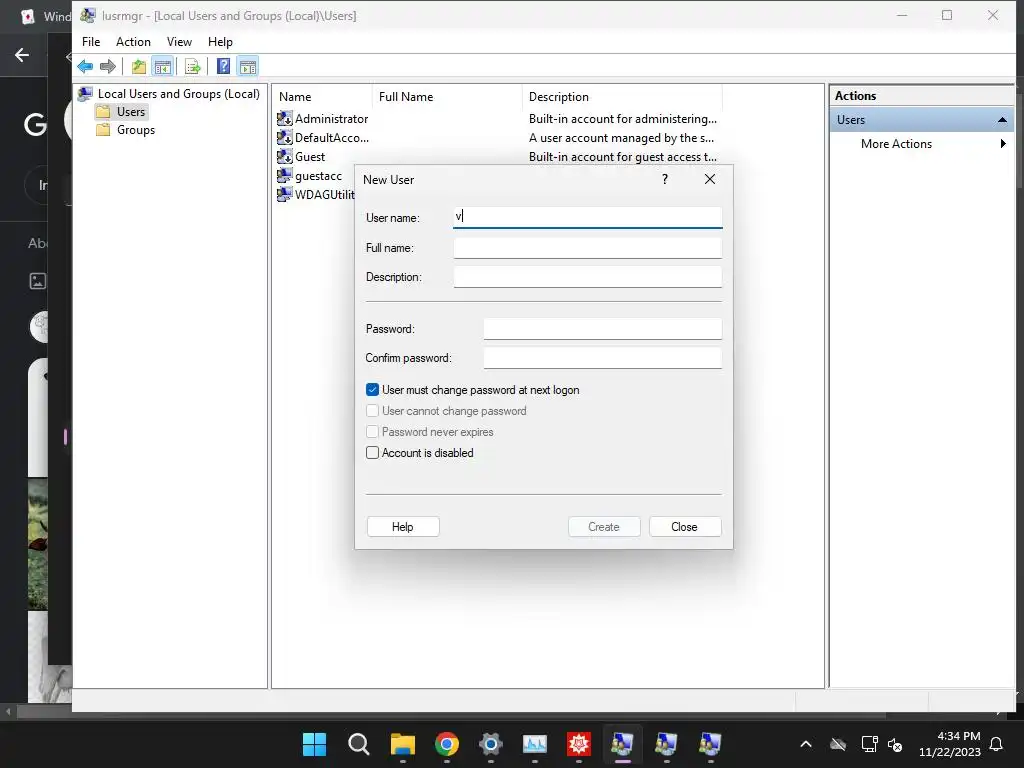Viewport: 1024px width, 768px height.
Task: Expand the More Actions submenu arrow
Action: tap(1003, 144)
